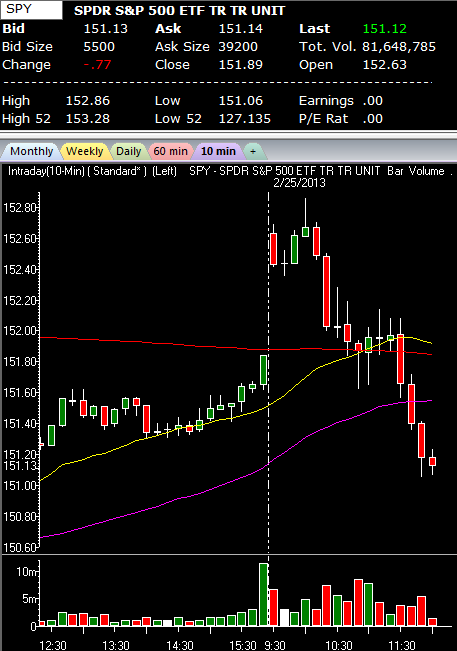Click the High 52 value 153.28
Screen dimensions: 457x651
[x=88, y=119]
